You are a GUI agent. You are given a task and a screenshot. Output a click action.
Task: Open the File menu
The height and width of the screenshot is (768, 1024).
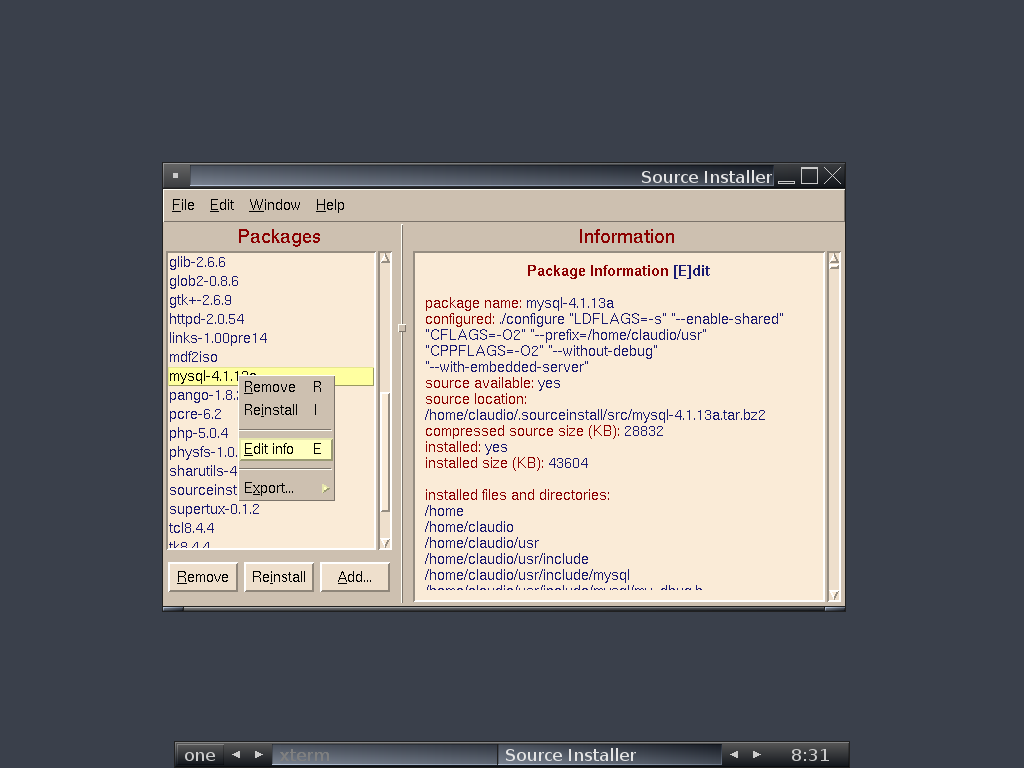point(183,205)
